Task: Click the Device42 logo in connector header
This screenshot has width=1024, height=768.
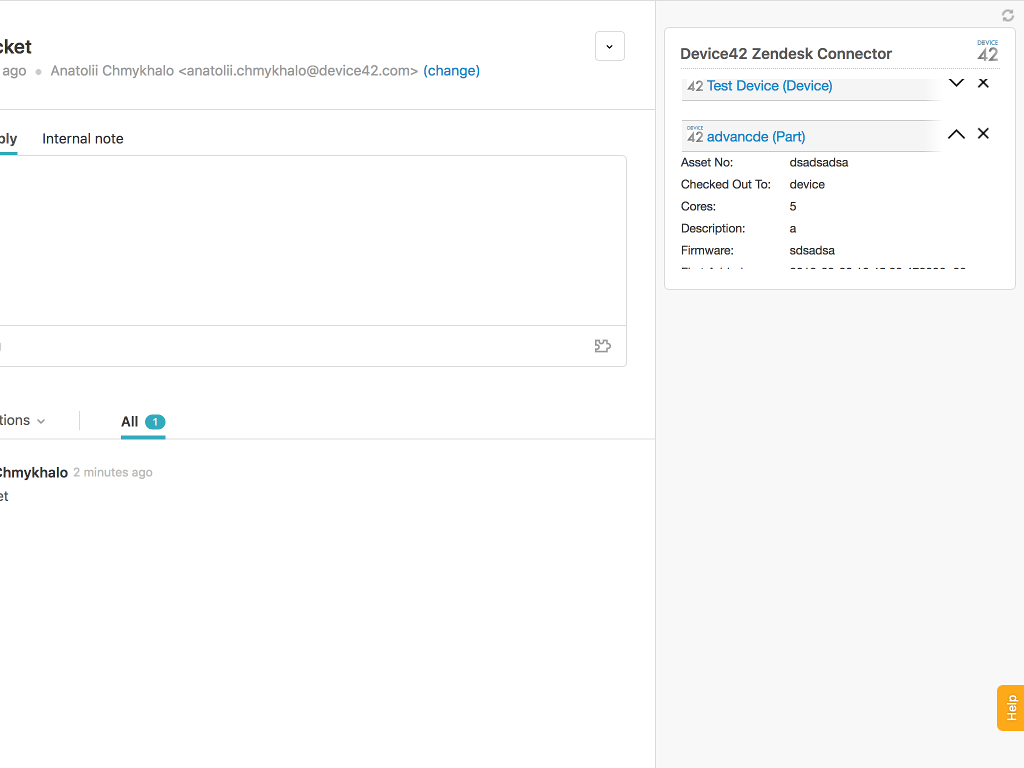Action: tap(988, 51)
